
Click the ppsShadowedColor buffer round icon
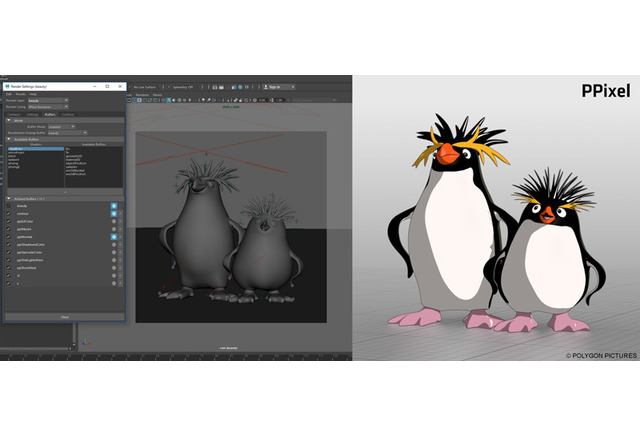click(114, 244)
